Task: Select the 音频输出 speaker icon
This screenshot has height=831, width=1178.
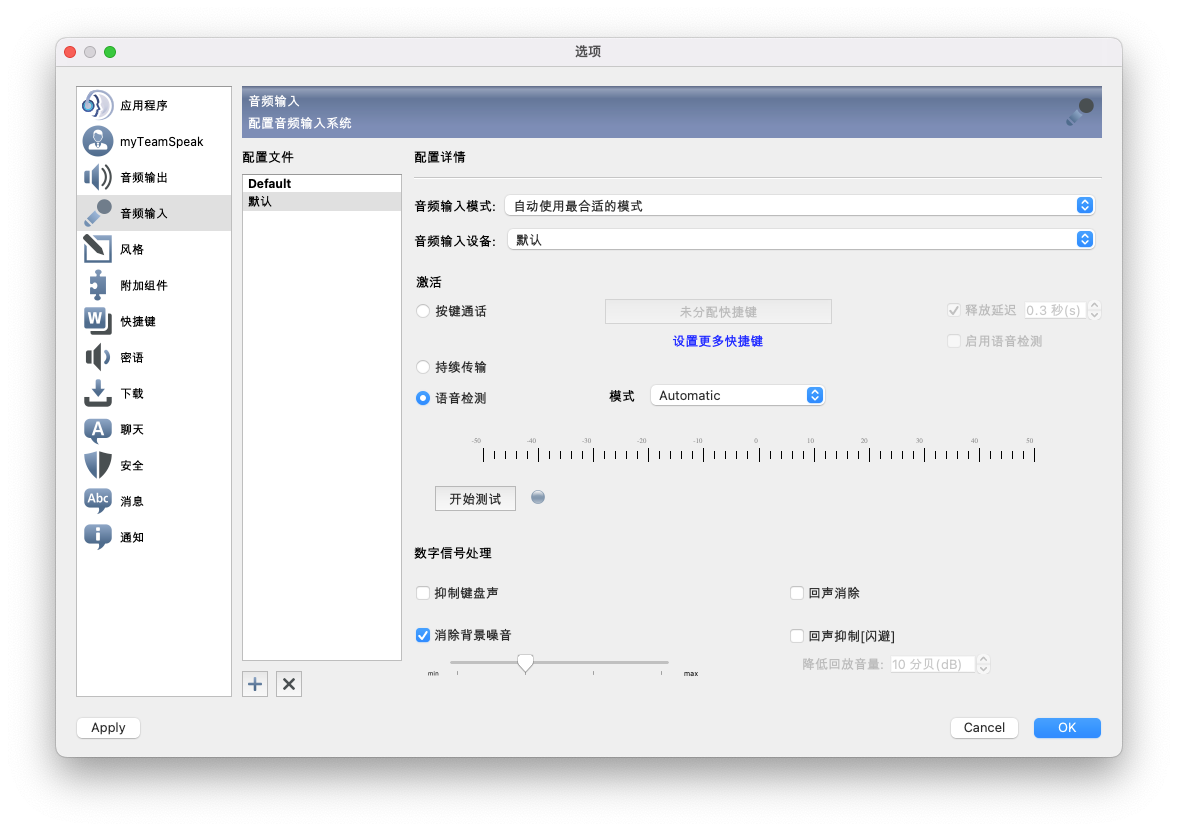Action: 97,177
